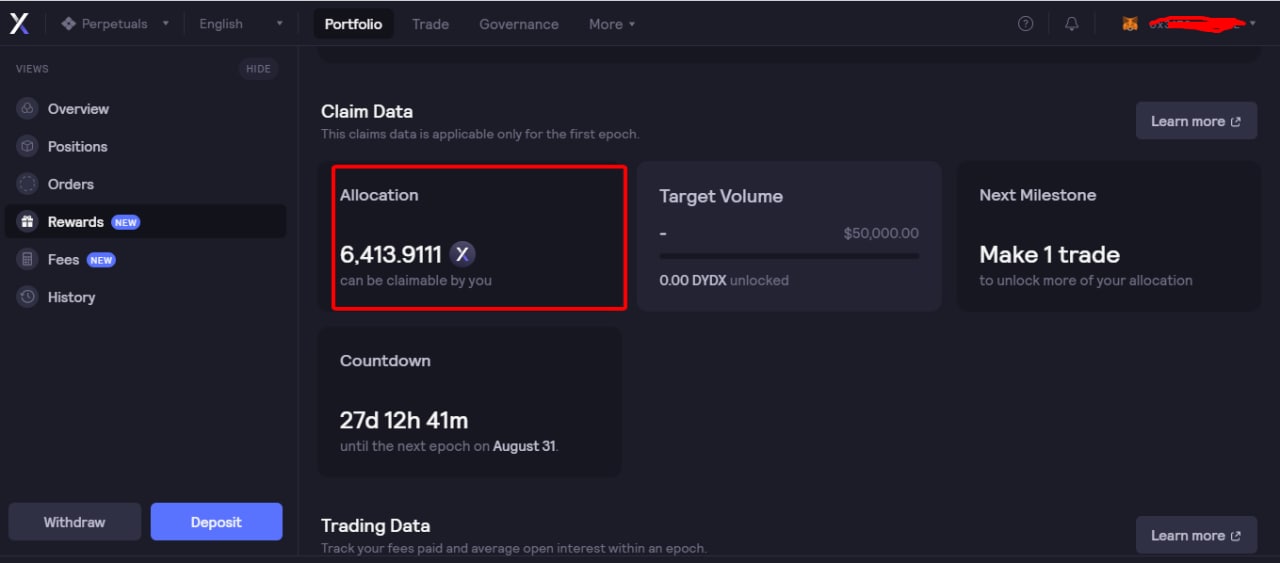The height and width of the screenshot is (563, 1280).
Task: Click the 0.00 DYDX unlocked text
Action: 724,280
